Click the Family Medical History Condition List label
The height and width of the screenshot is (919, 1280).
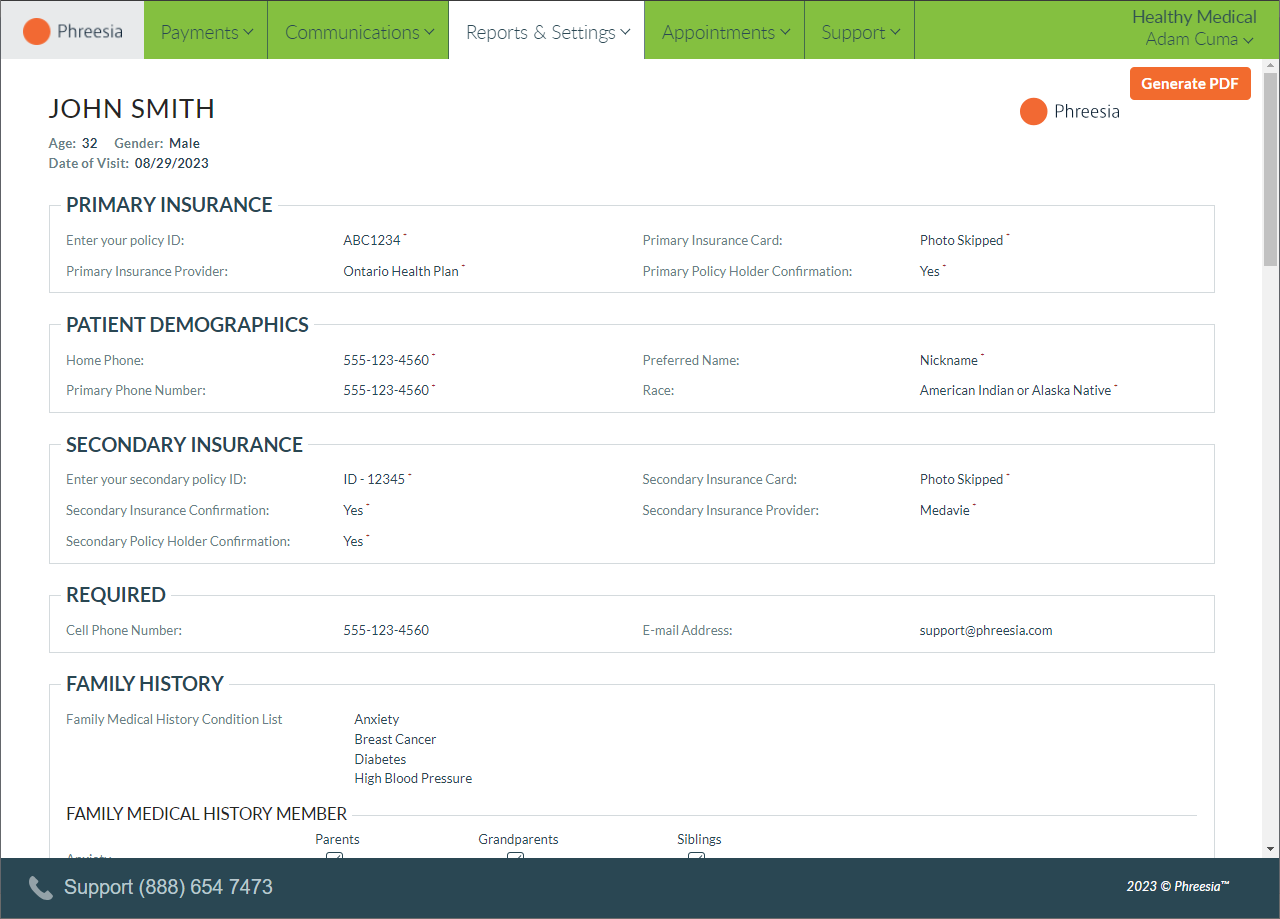pos(174,719)
